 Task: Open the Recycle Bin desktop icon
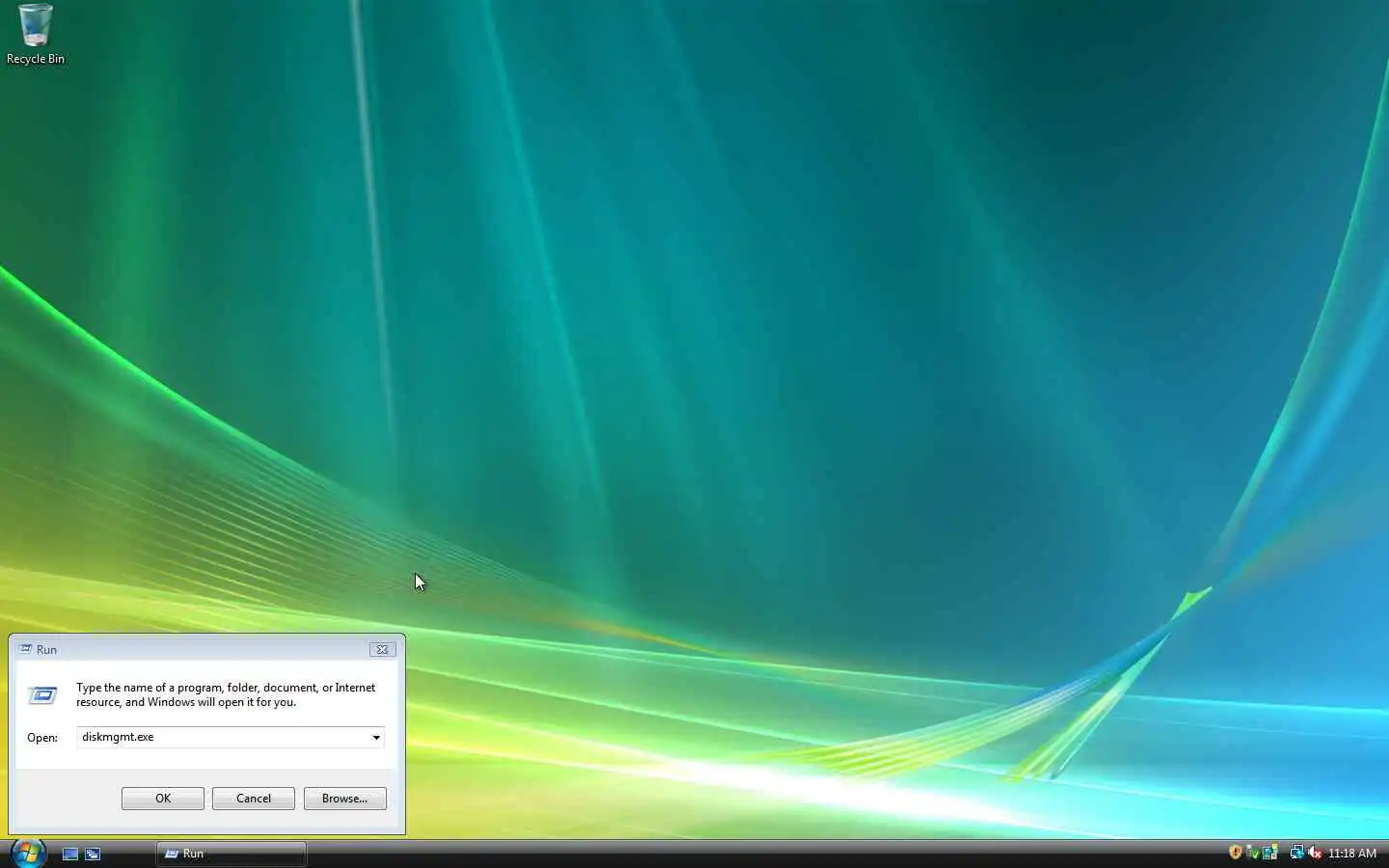[36, 34]
